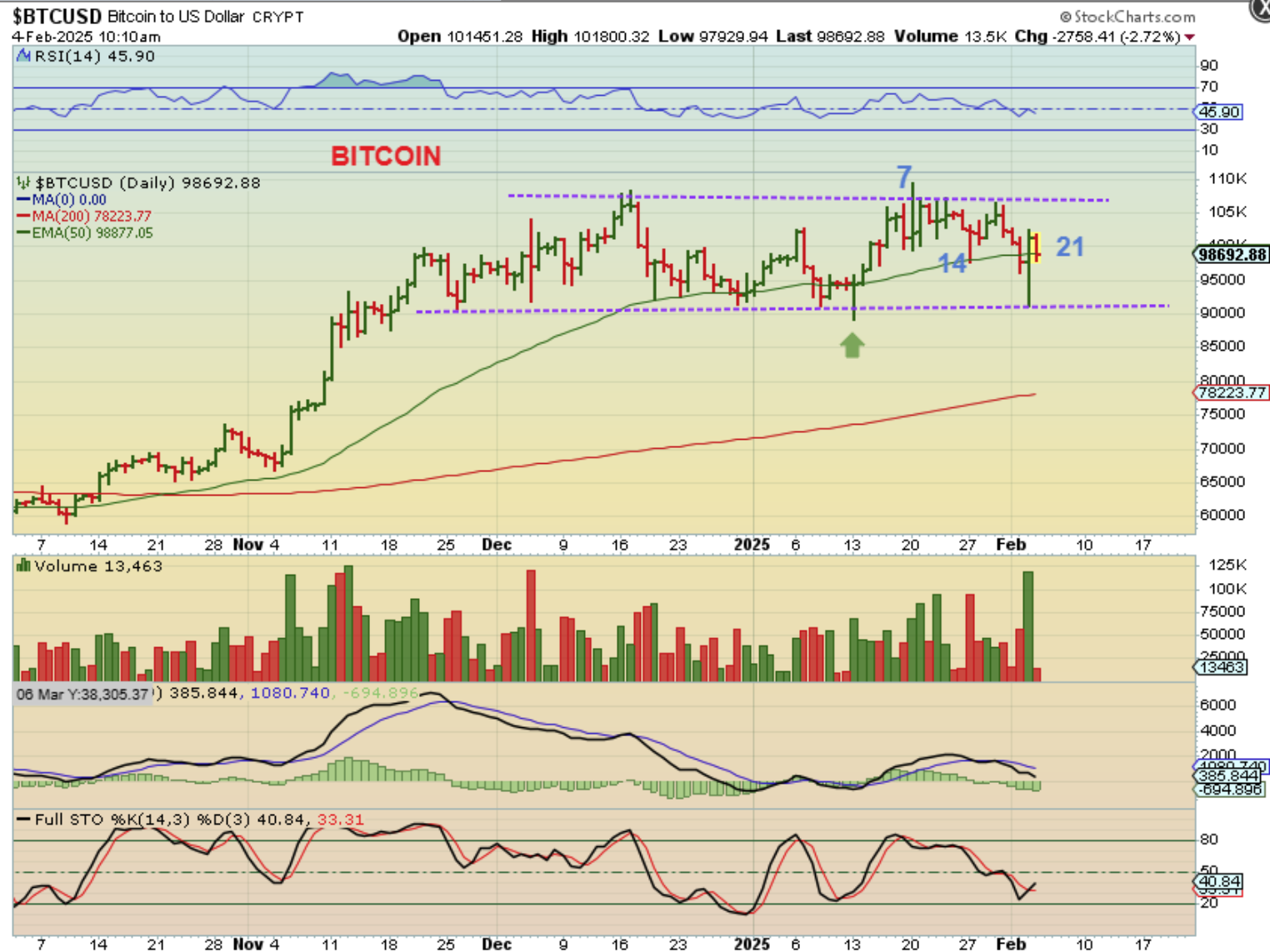Click the MA(200) 78223.77 legend entry
Screen dimensions: 1270x952
pyautogui.click(x=84, y=217)
